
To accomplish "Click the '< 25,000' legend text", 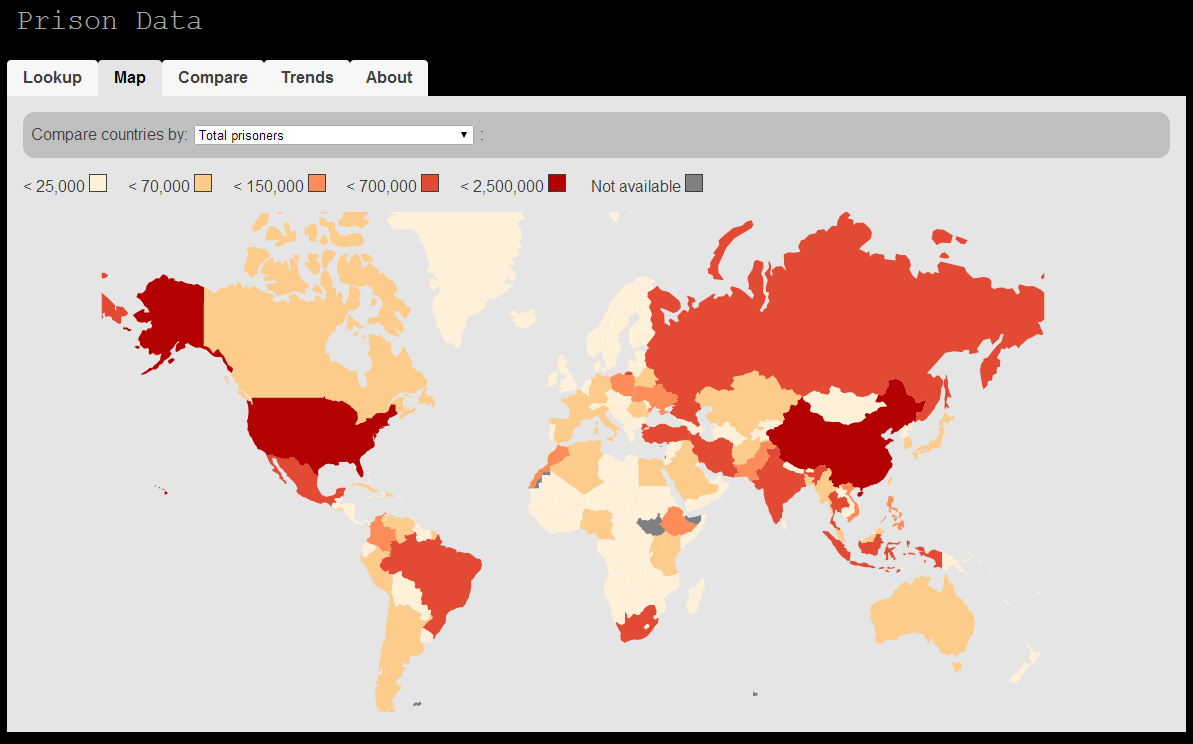I will click(54, 186).
